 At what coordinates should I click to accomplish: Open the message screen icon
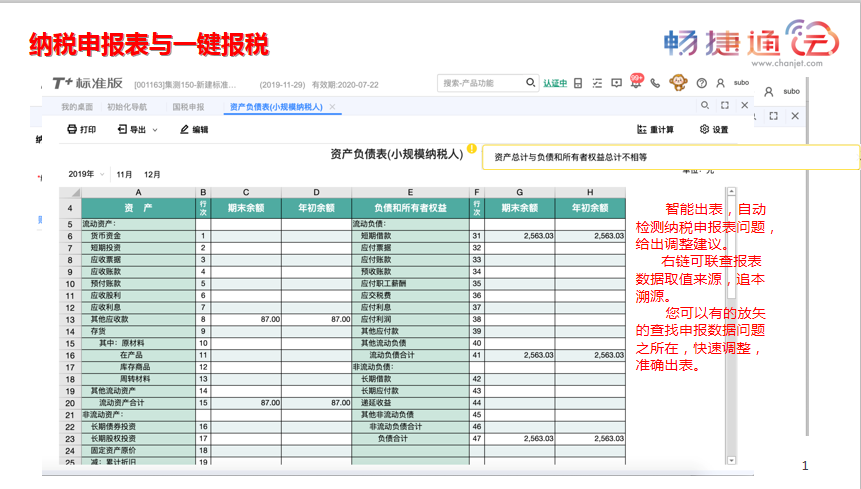pos(617,83)
